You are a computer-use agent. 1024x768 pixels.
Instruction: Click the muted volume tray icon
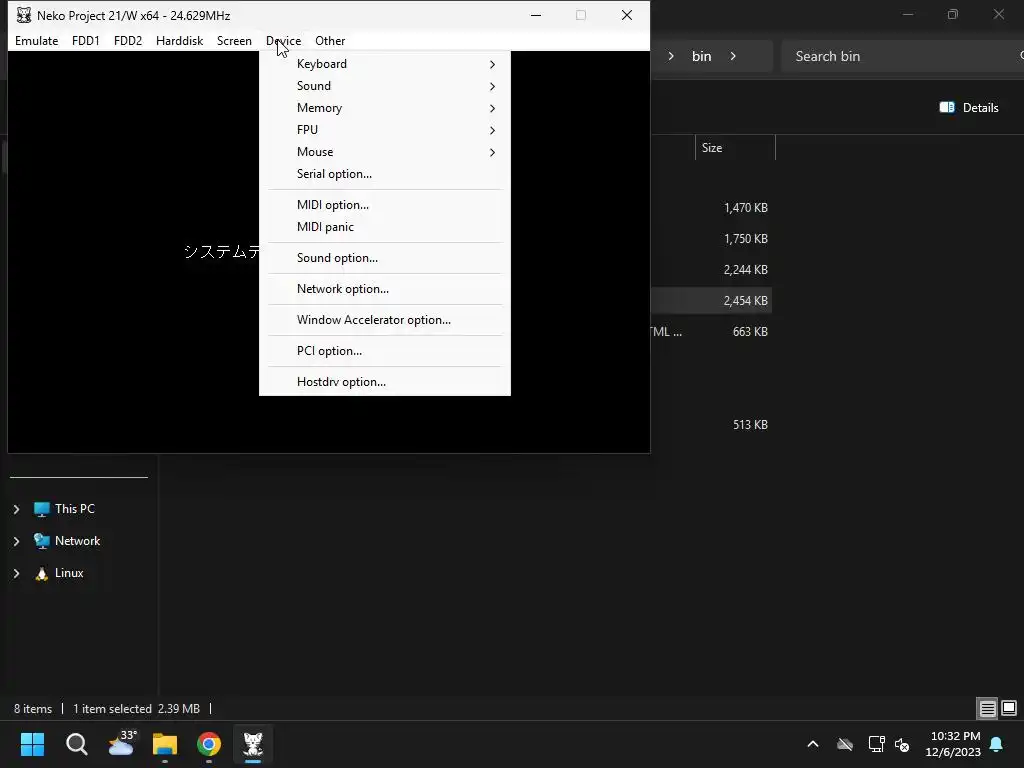[902, 744]
